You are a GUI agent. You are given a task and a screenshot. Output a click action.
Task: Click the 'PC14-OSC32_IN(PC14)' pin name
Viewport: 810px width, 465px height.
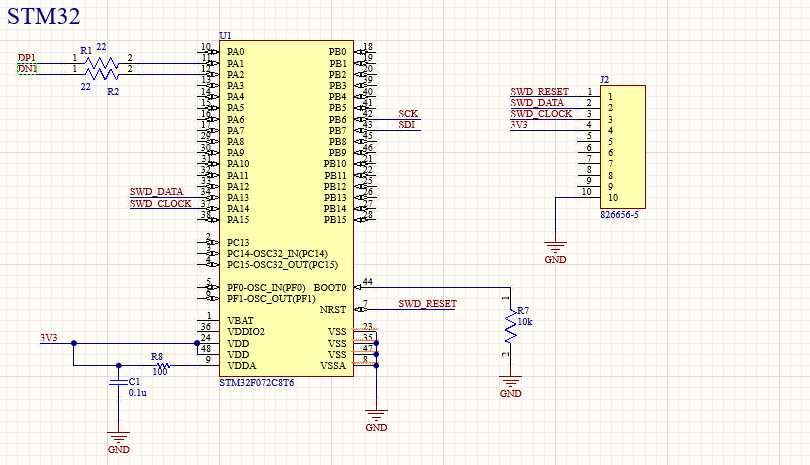pyautogui.click(x=277, y=254)
